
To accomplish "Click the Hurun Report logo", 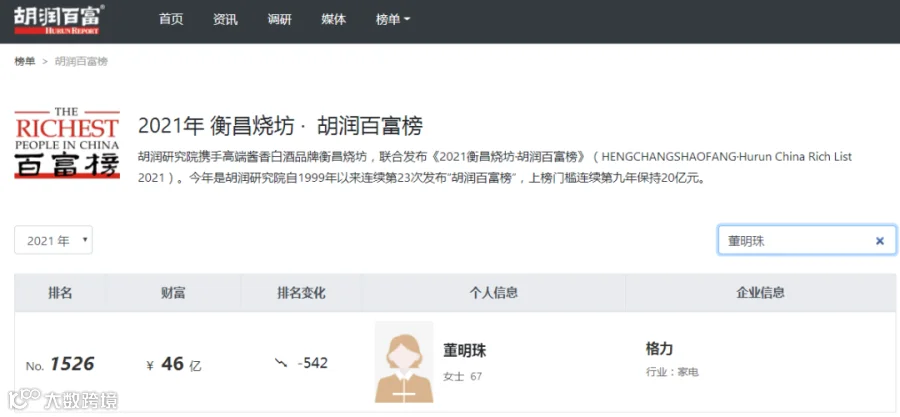I will point(59,20).
